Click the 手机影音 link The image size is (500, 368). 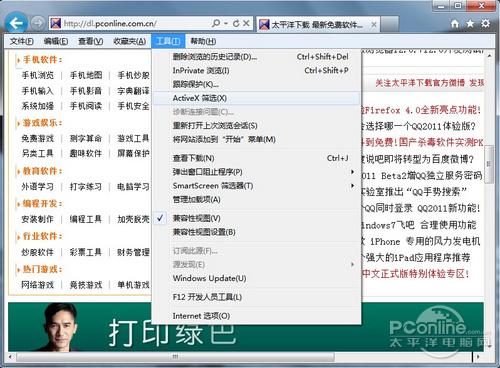point(86,91)
